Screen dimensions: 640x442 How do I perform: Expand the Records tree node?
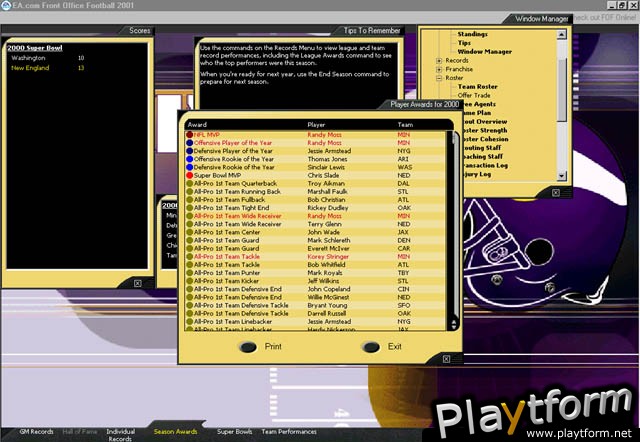[x=439, y=61]
